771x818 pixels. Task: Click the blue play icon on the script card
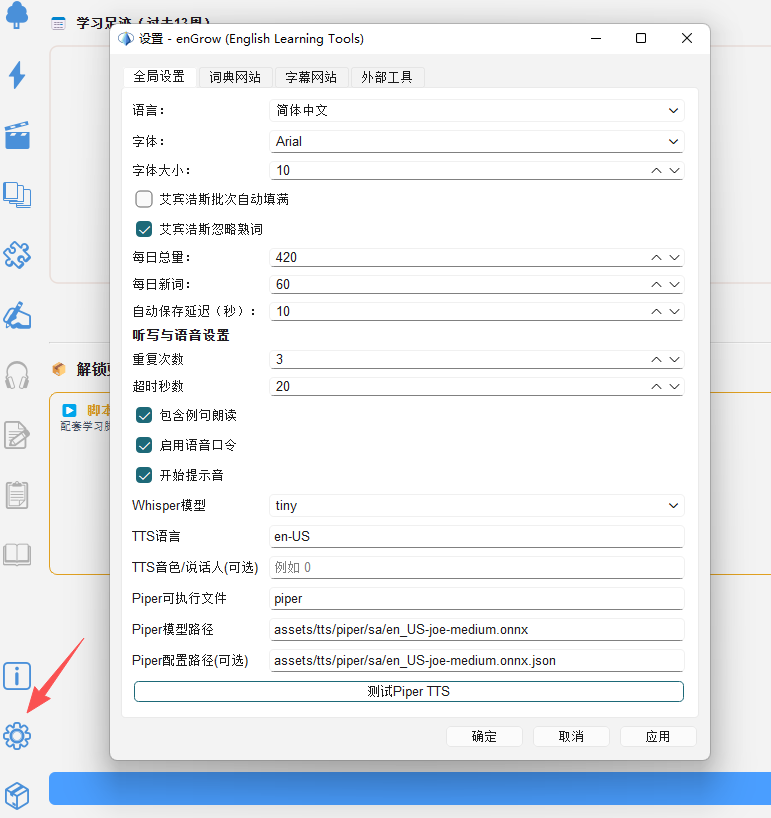[x=69, y=410]
